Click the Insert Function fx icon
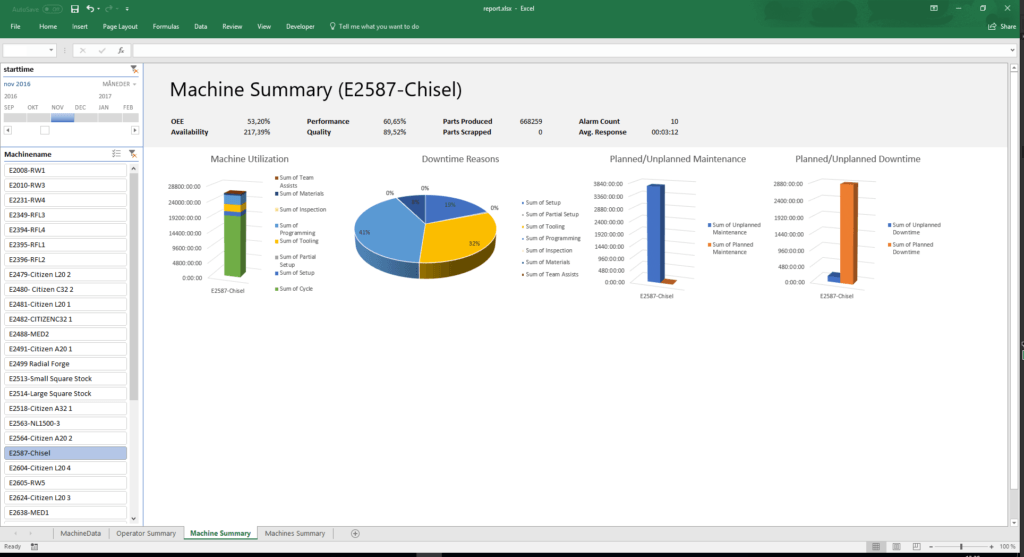1024x557 pixels. (120, 50)
